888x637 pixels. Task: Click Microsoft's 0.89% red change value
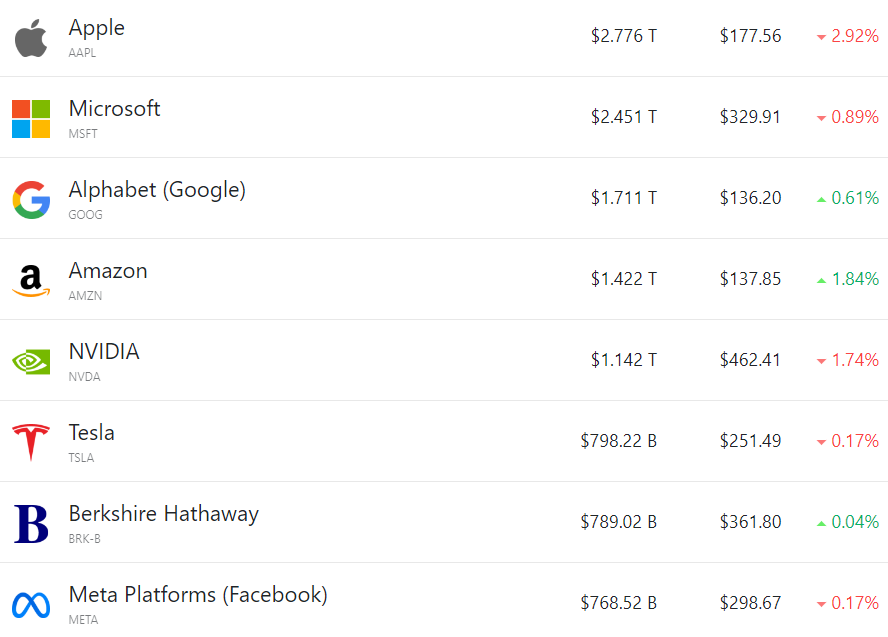tap(855, 117)
